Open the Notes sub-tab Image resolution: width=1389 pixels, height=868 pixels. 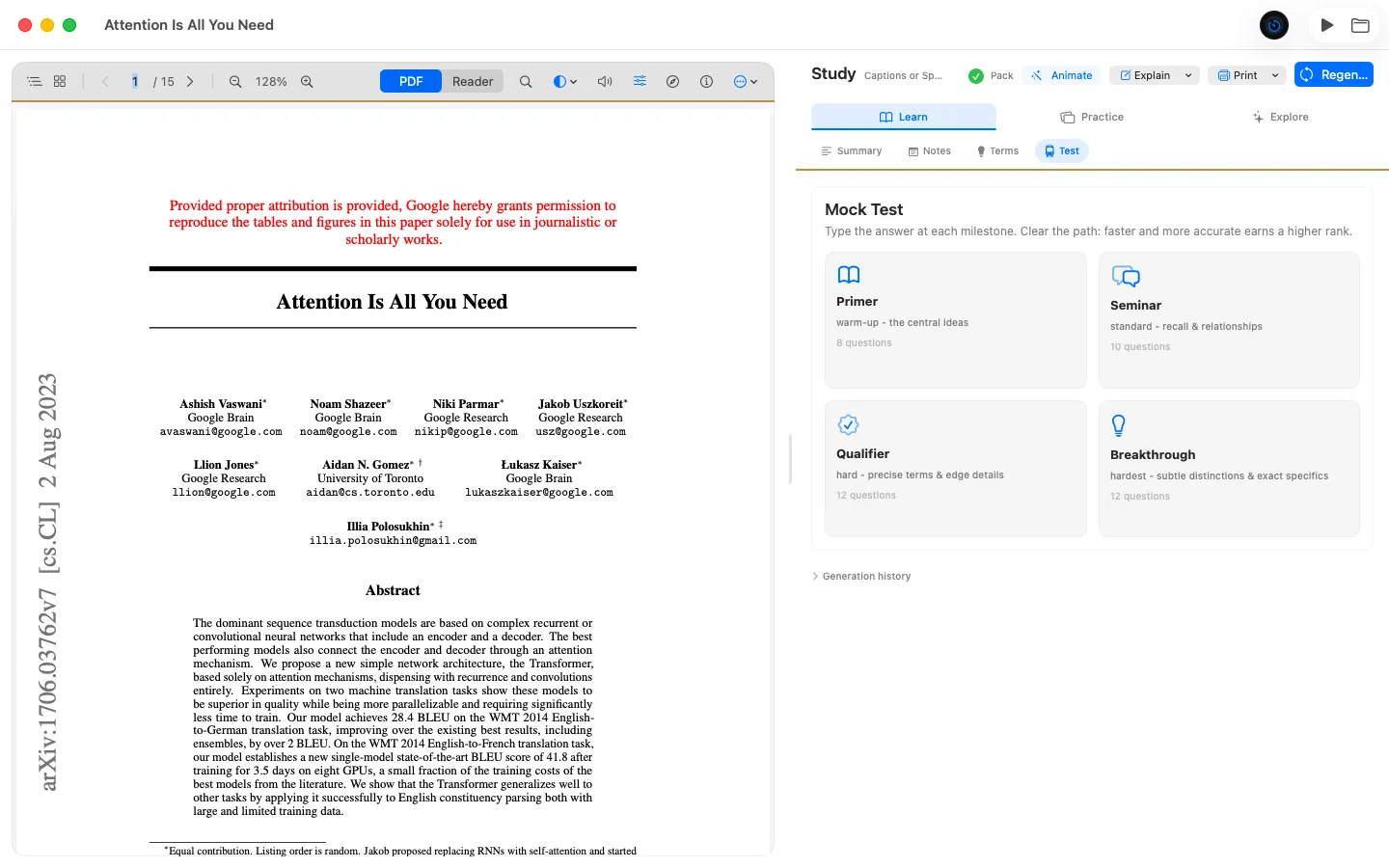(x=930, y=151)
